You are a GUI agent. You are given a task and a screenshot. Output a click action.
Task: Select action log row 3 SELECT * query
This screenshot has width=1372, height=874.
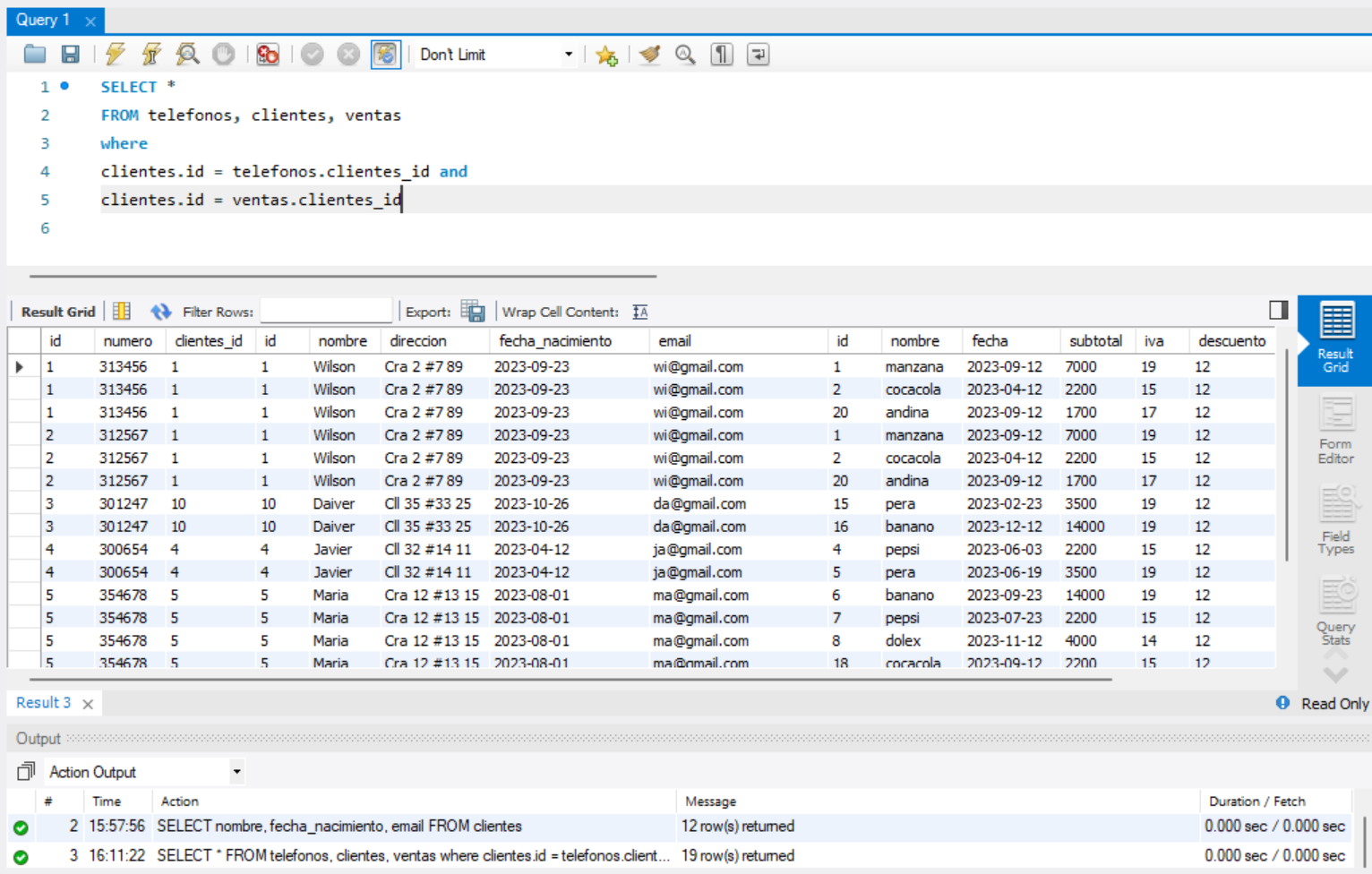pos(679,855)
